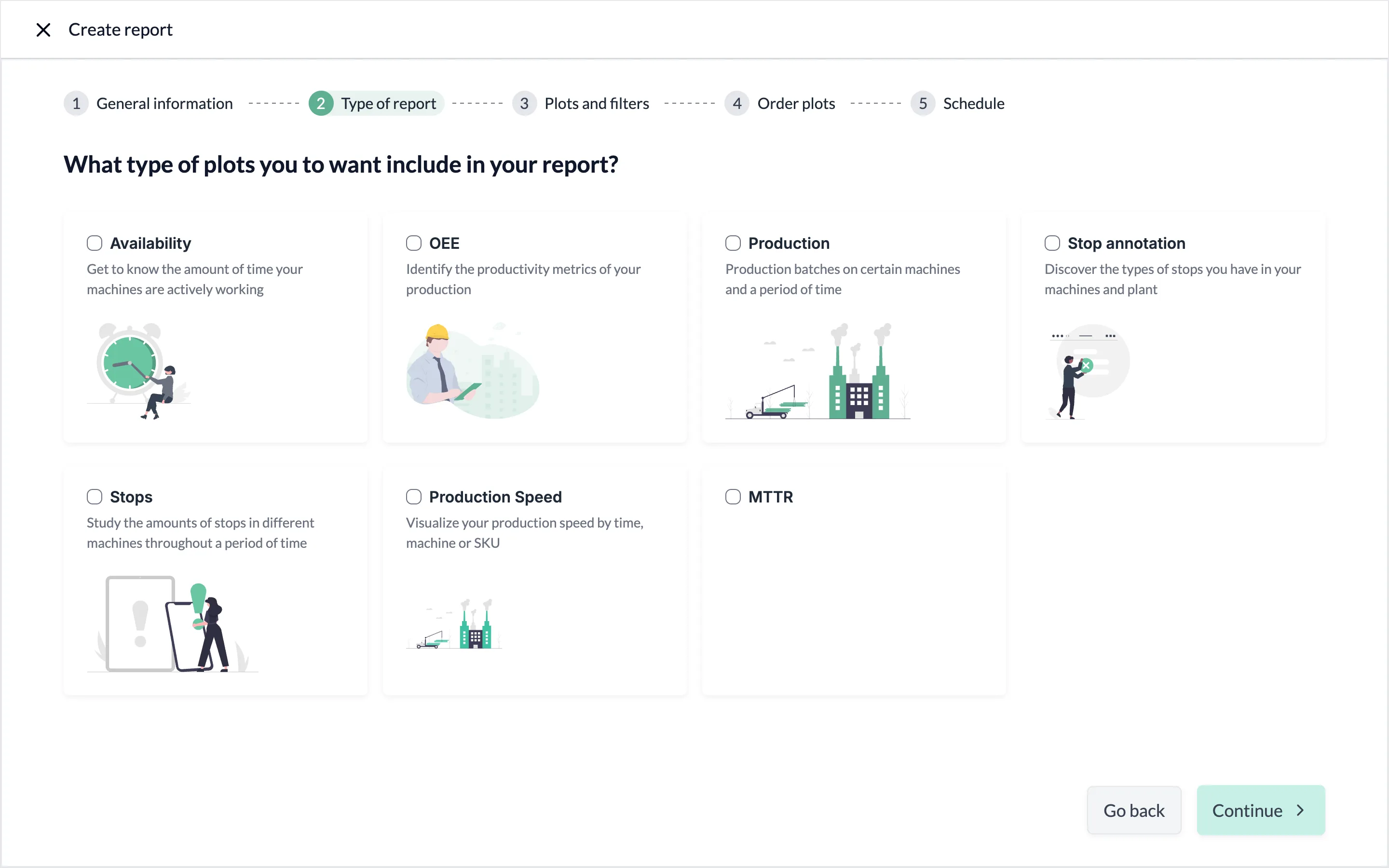Tick the Availability checkbox
The image size is (1389, 868).
point(95,244)
